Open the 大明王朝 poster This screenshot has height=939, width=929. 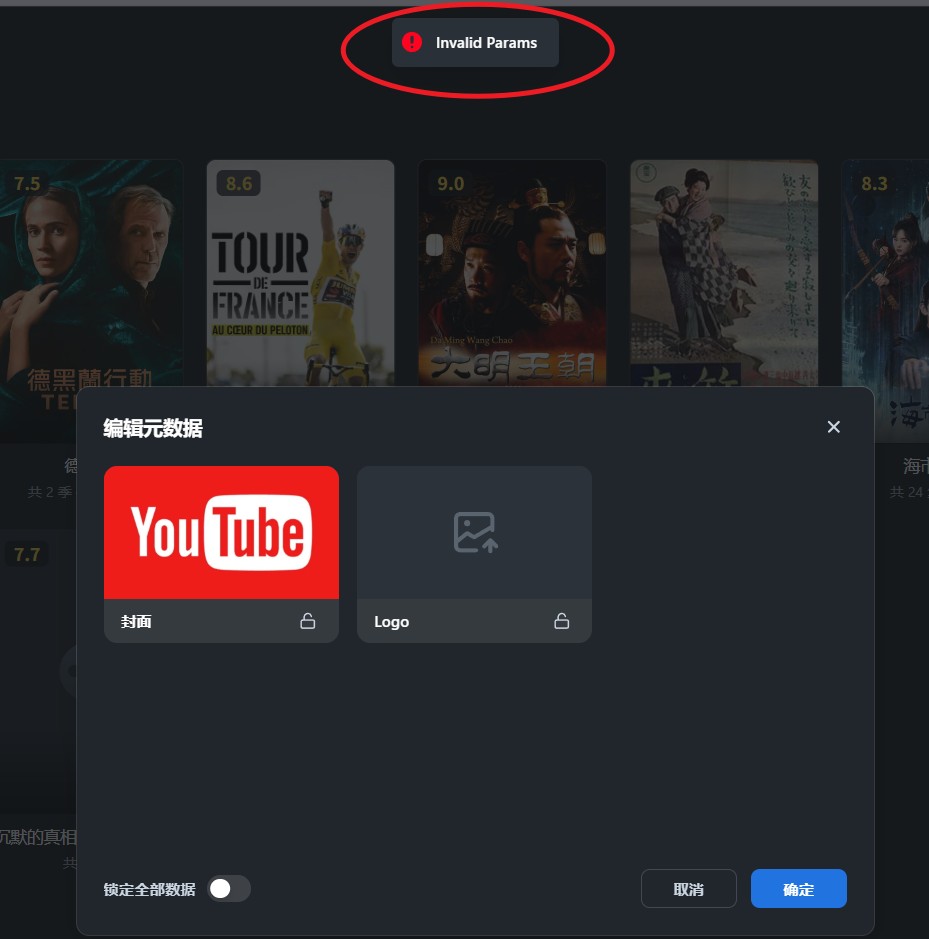(x=512, y=273)
